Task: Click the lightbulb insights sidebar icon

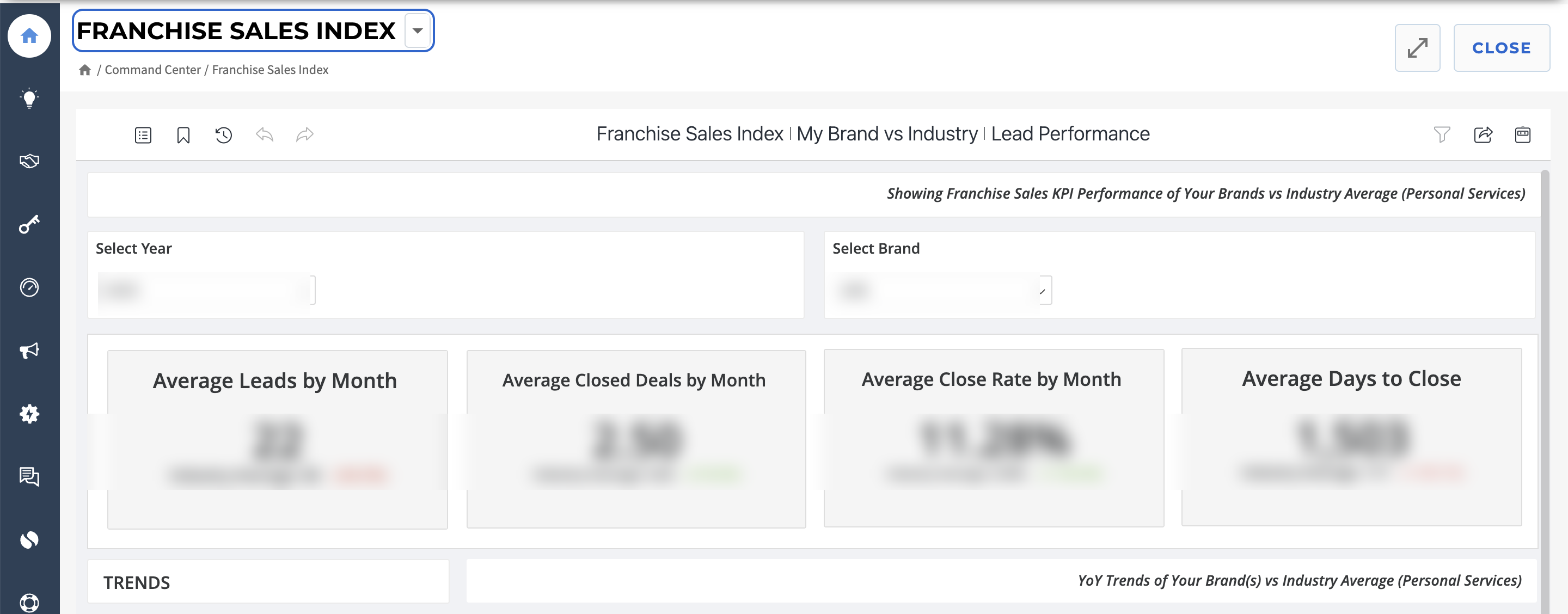Action: coord(29,99)
